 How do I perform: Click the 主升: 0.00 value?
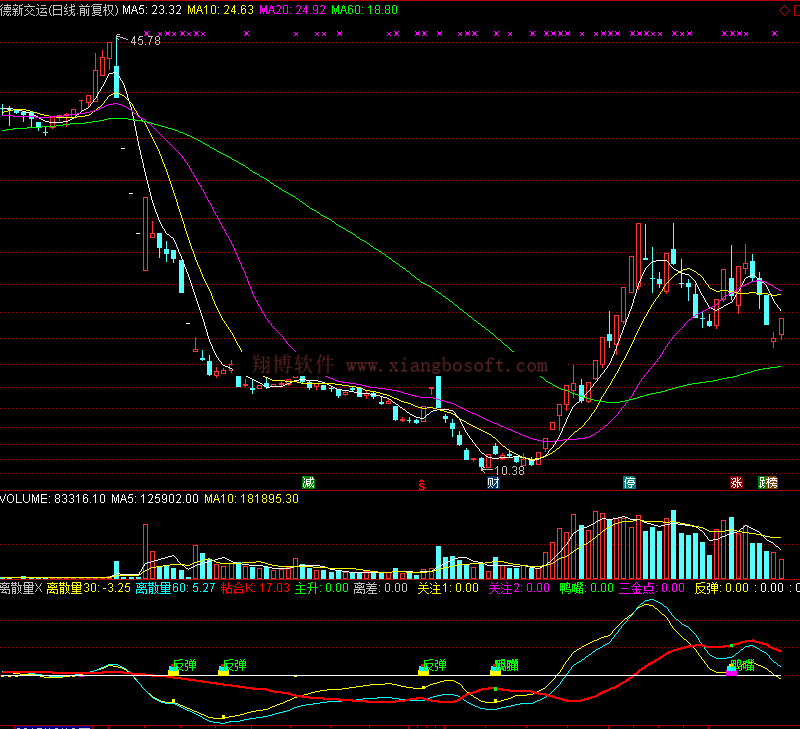322,588
